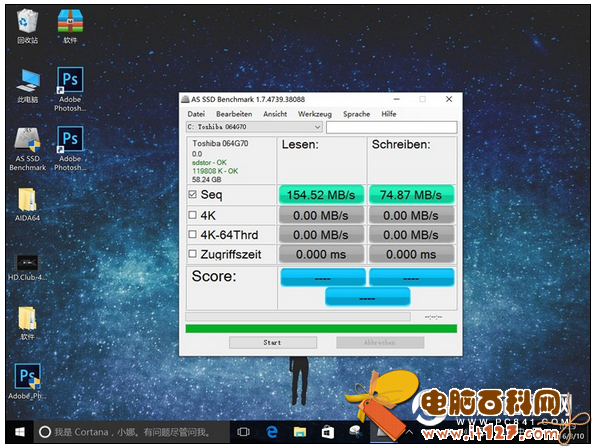Click the 'Toshiba 064G70' drive name text
Screen dimensions: 592x446
(220, 144)
